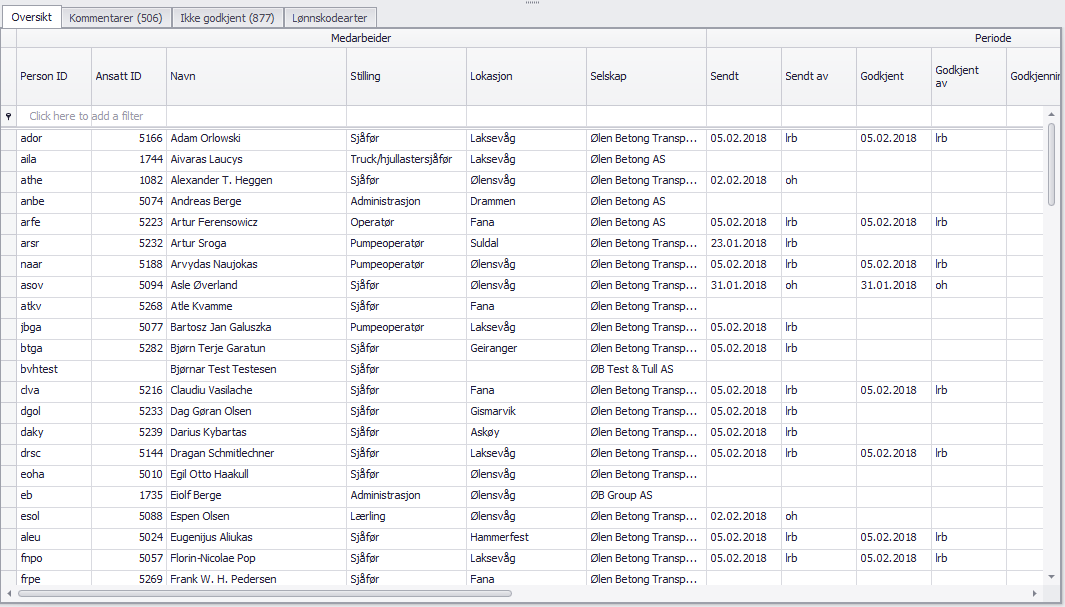Go to the Oversikt tab

click(x=32, y=17)
